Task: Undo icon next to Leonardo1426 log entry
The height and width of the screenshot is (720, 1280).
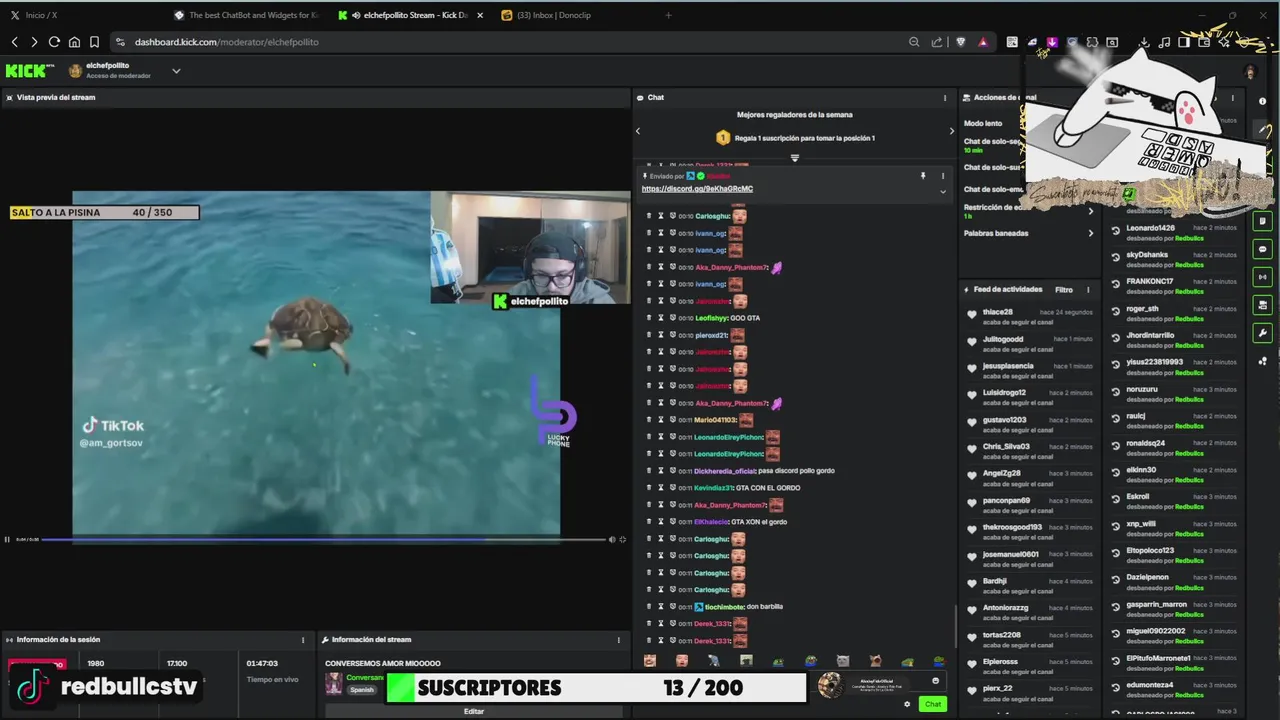Action: click(x=1116, y=229)
